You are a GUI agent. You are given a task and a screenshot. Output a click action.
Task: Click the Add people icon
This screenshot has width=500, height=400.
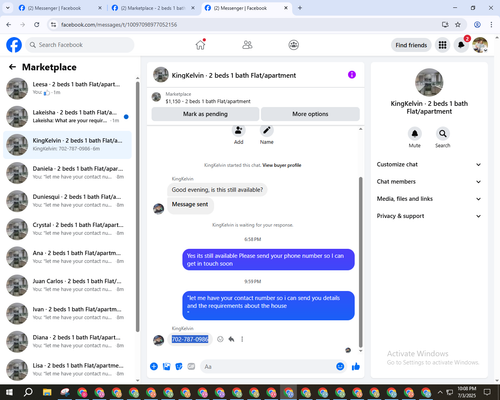pos(238,131)
